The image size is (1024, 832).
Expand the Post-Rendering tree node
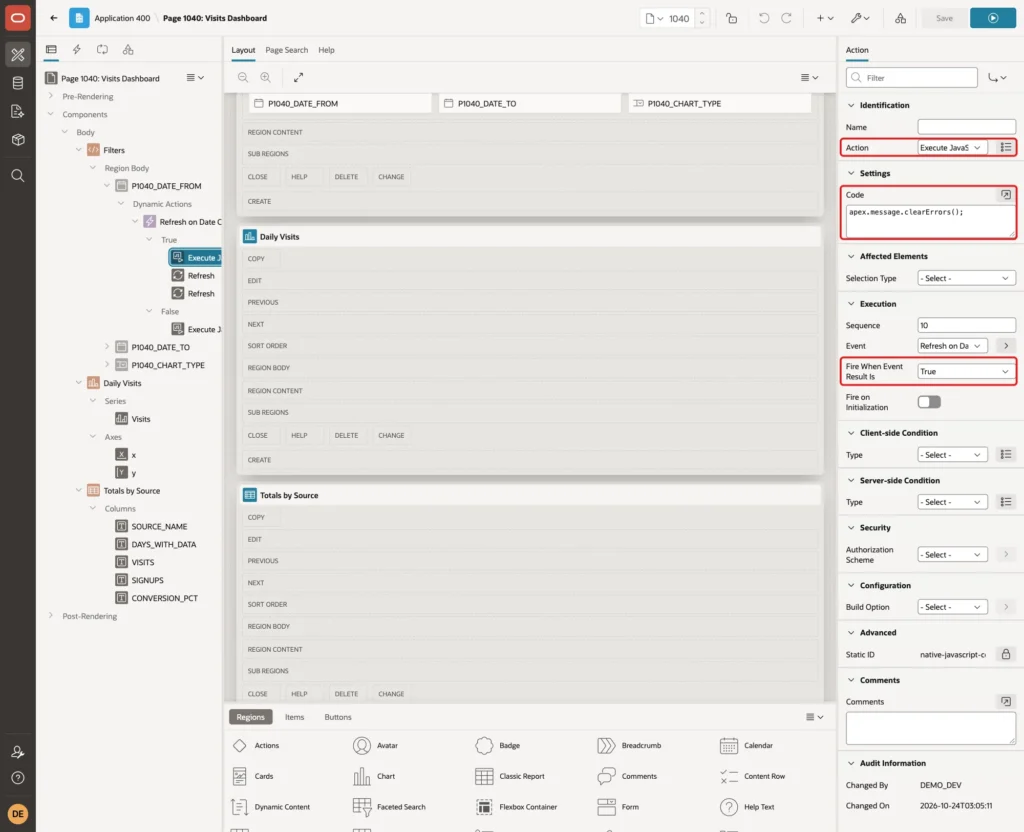coord(51,616)
